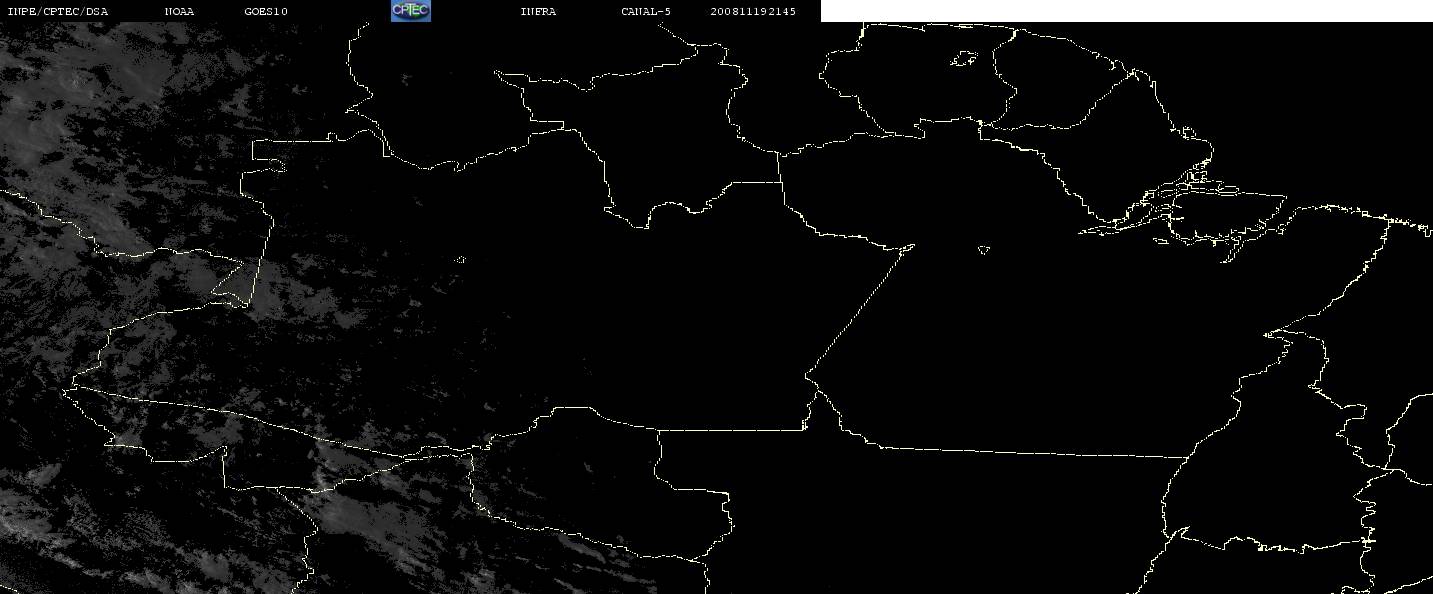1433x594 pixels.
Task: Click the white blank bar at top right
Action: [1126, 11]
